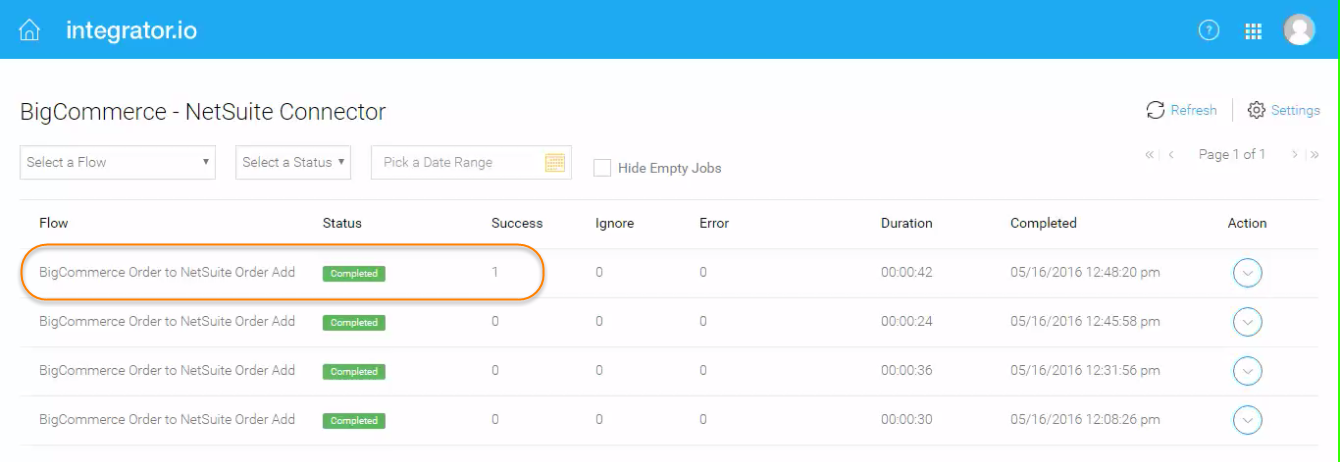Go to the home icon
The height and width of the screenshot is (462, 1340).
click(30, 30)
